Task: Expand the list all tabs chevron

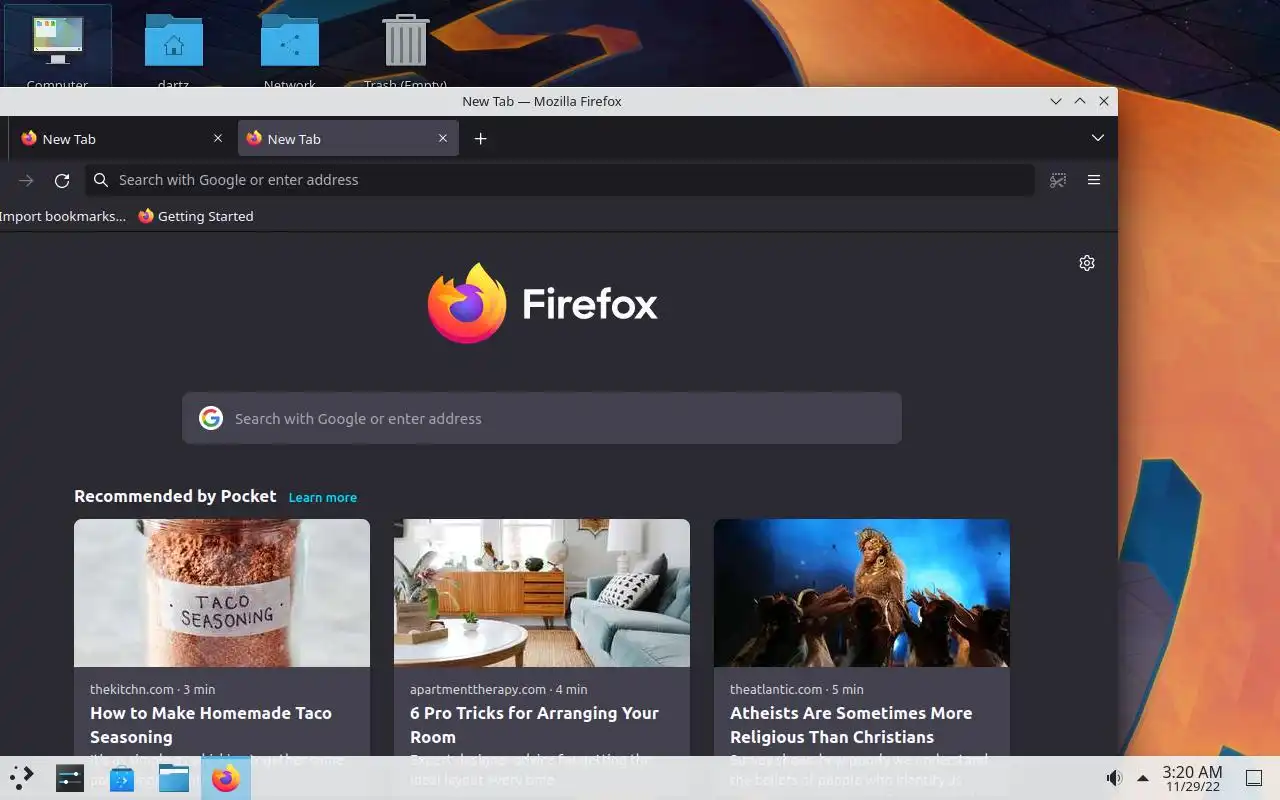Action: [1098, 138]
